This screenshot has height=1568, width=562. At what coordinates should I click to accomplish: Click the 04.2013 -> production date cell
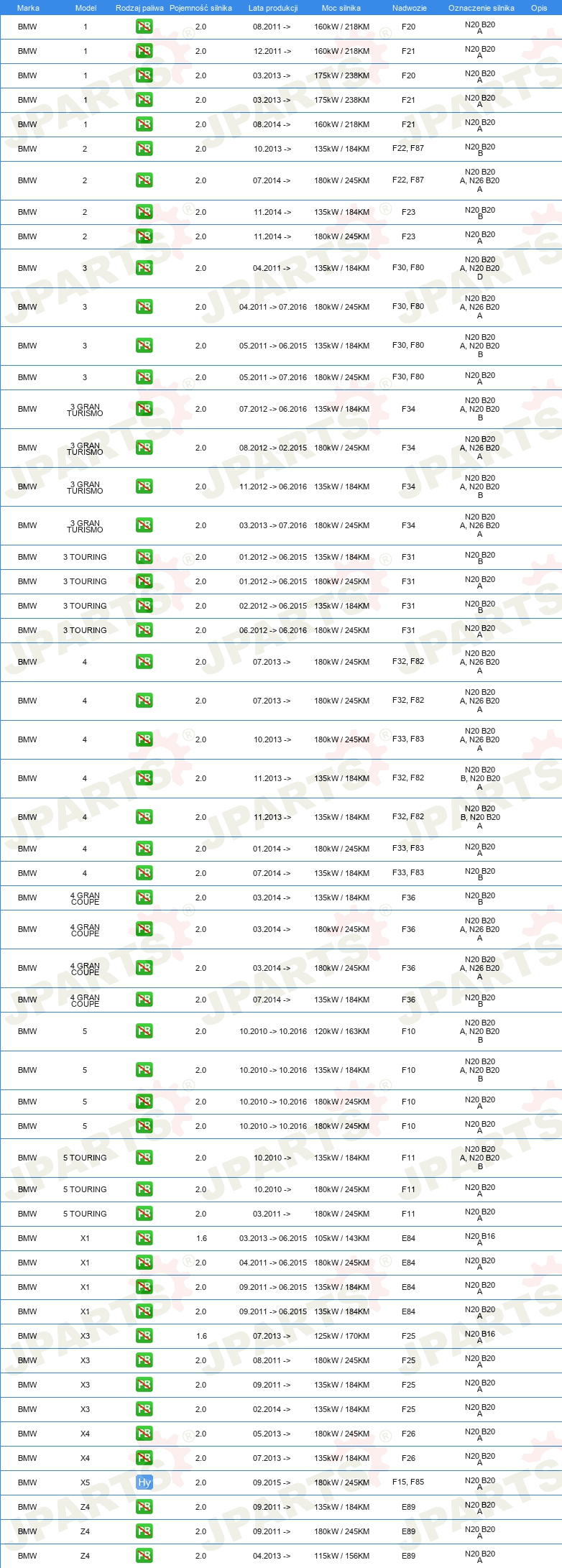coord(272,1556)
